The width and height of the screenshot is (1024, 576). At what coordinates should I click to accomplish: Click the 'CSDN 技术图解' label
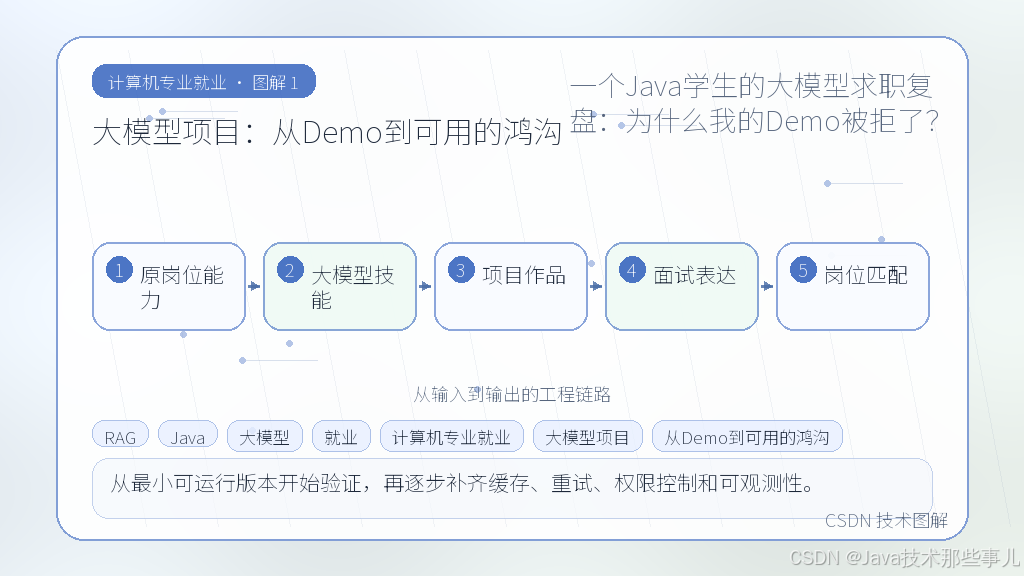pyautogui.click(x=886, y=520)
